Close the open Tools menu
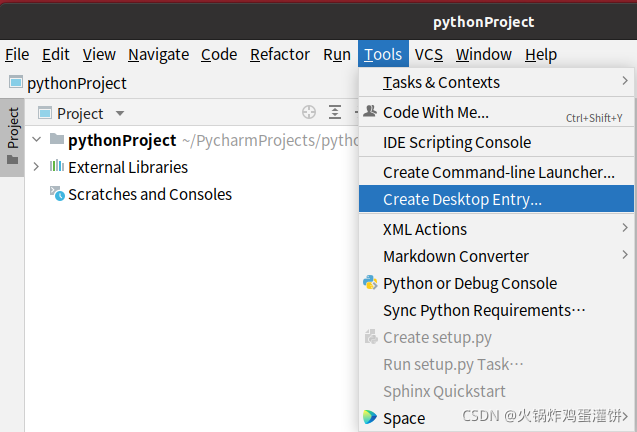Image resolution: width=637 pixels, height=432 pixels. coord(383,54)
